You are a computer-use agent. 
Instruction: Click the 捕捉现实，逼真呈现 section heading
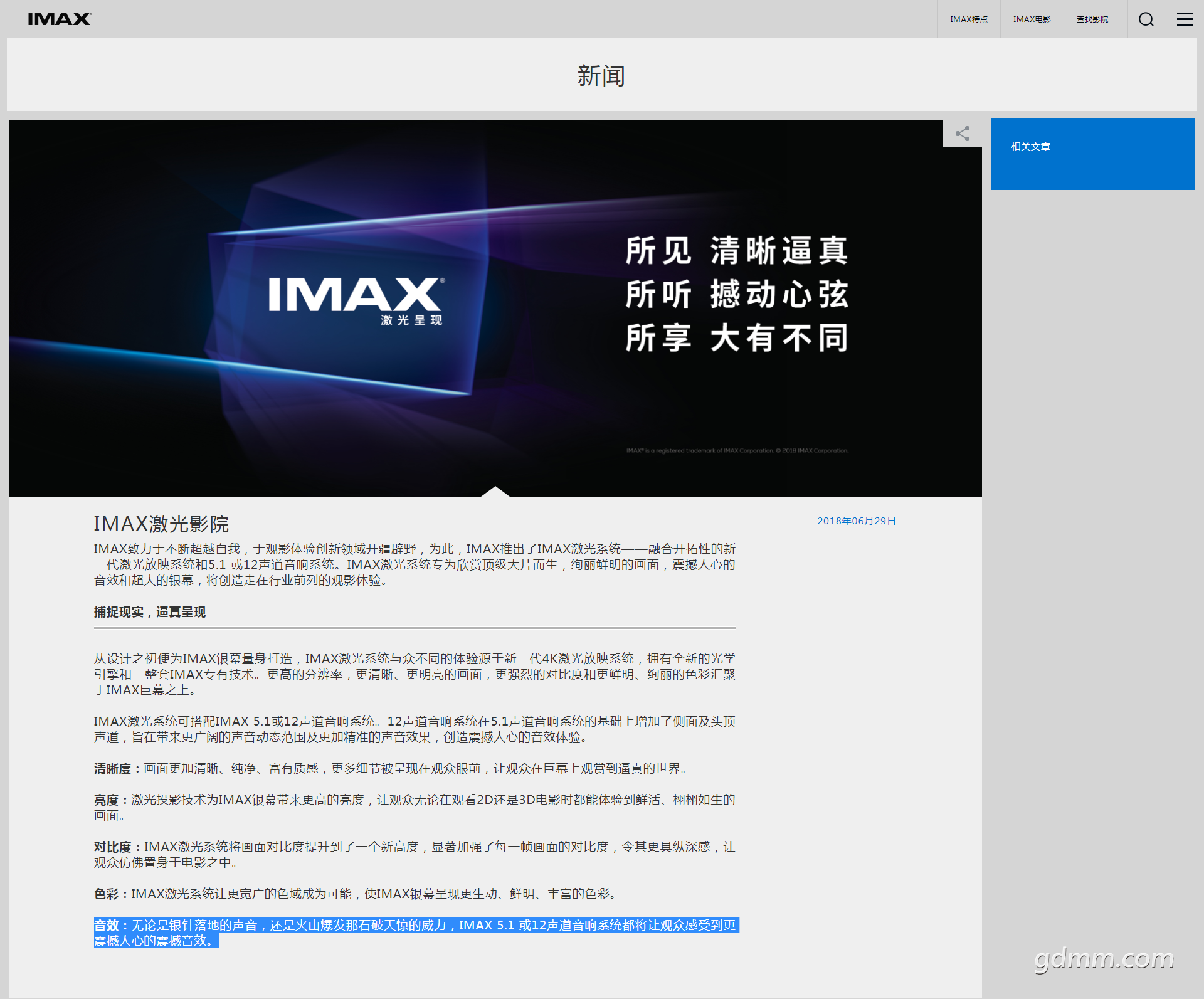[150, 612]
